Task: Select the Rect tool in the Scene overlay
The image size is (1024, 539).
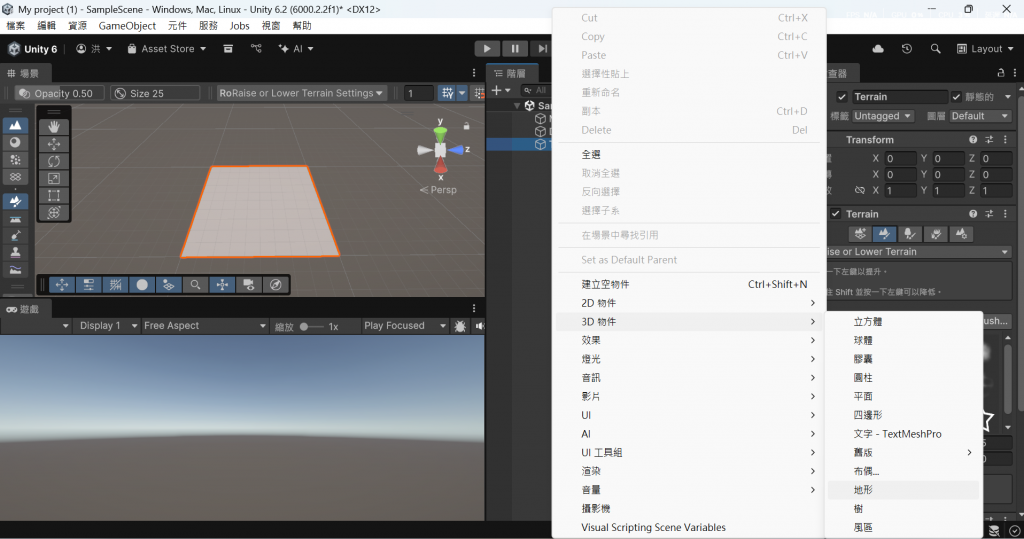Action: click(x=54, y=195)
